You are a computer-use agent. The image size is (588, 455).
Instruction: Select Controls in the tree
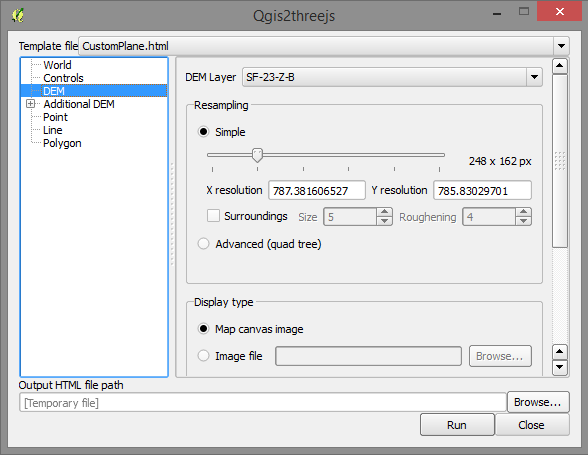(x=63, y=78)
